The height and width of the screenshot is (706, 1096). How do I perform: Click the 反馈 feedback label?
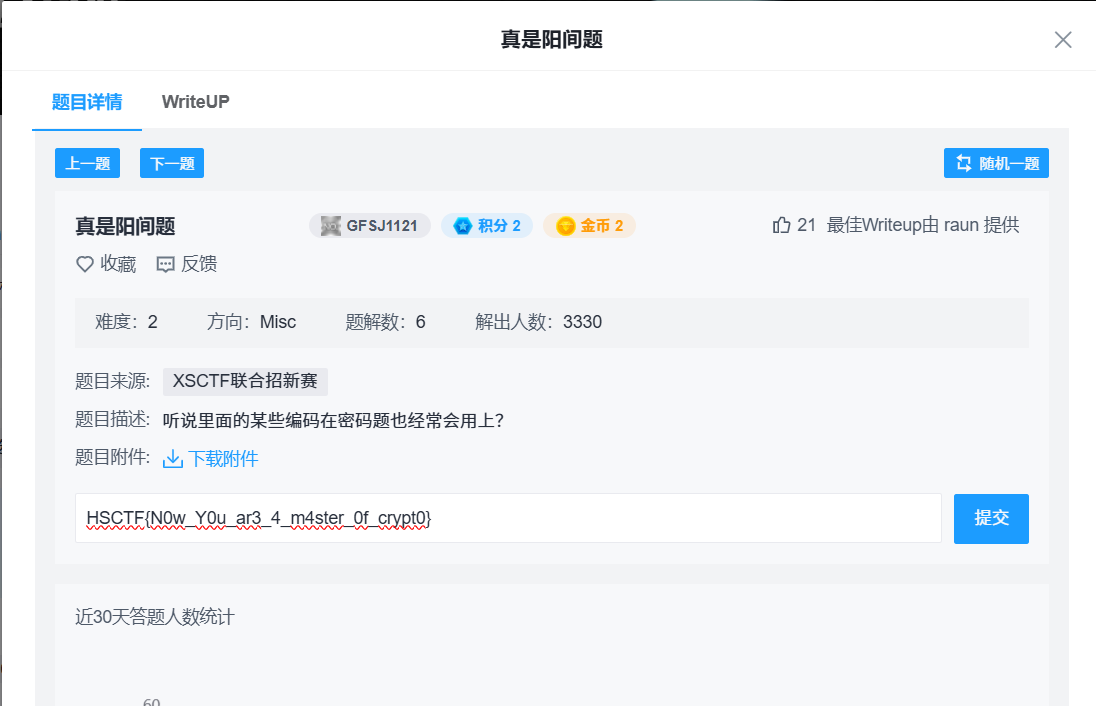pyautogui.click(x=199, y=264)
